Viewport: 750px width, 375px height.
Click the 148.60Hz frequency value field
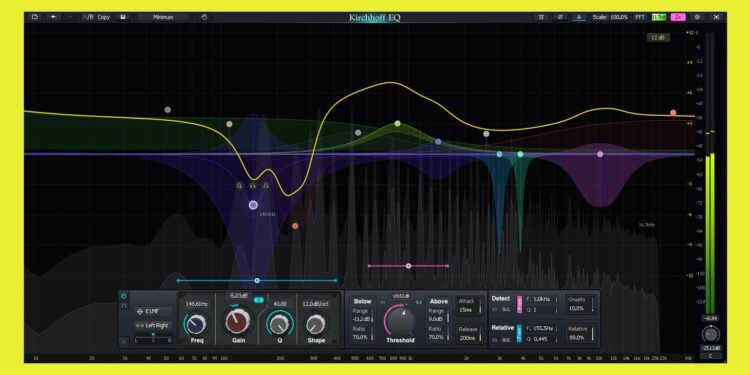pyautogui.click(x=197, y=304)
